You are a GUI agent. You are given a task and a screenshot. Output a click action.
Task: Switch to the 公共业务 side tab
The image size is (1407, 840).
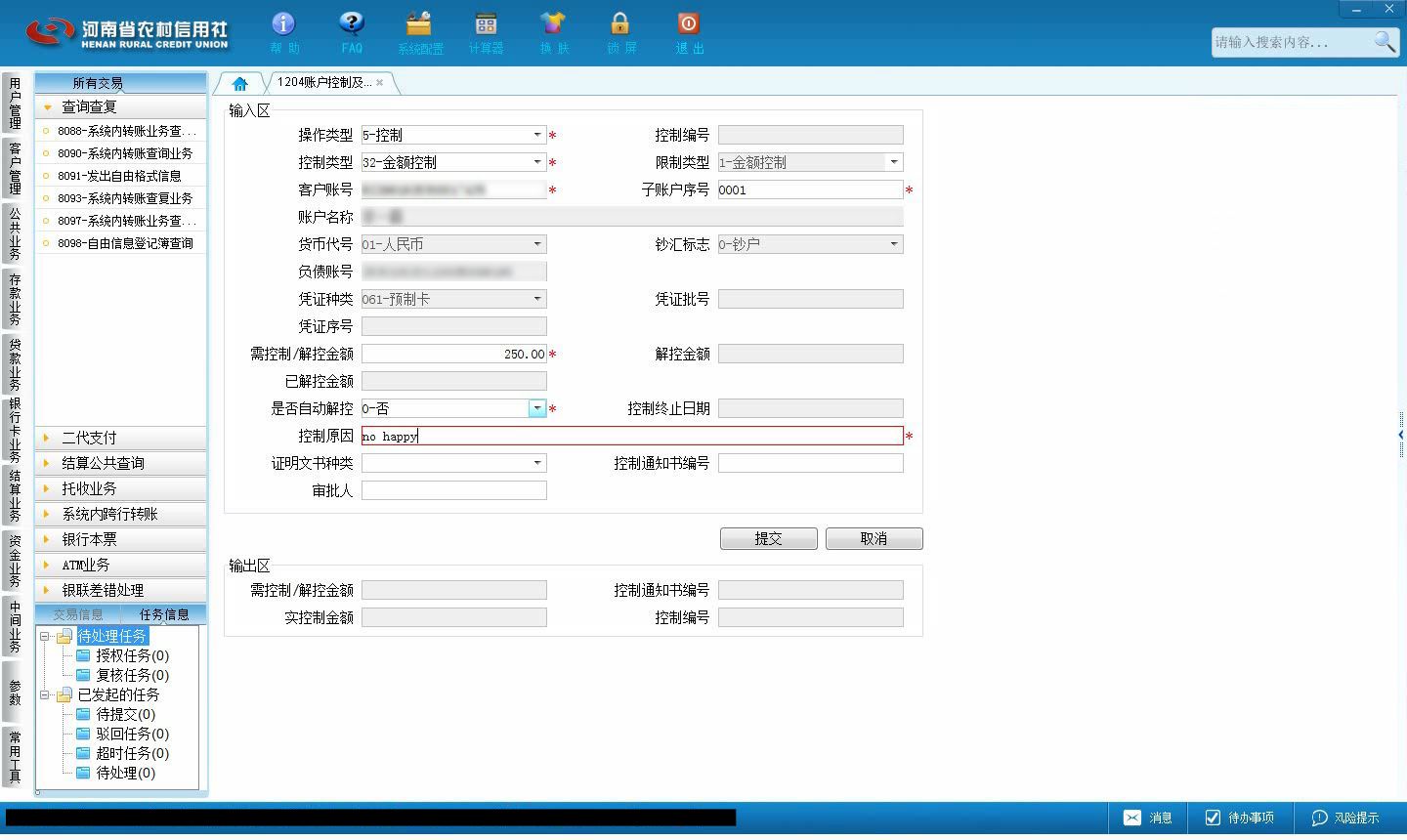pos(15,233)
